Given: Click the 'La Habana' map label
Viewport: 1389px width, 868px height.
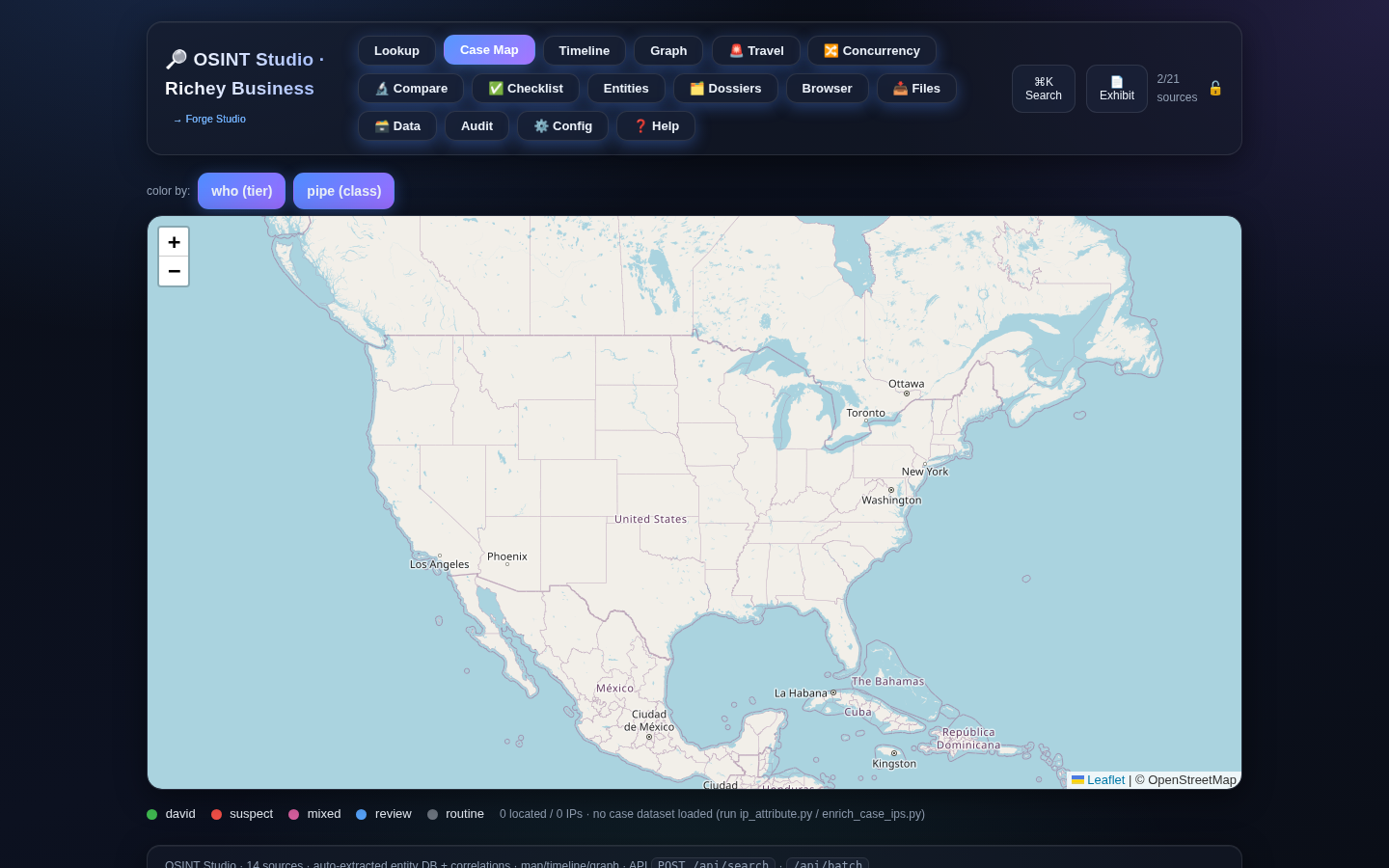Looking at the screenshot, I should (801, 693).
